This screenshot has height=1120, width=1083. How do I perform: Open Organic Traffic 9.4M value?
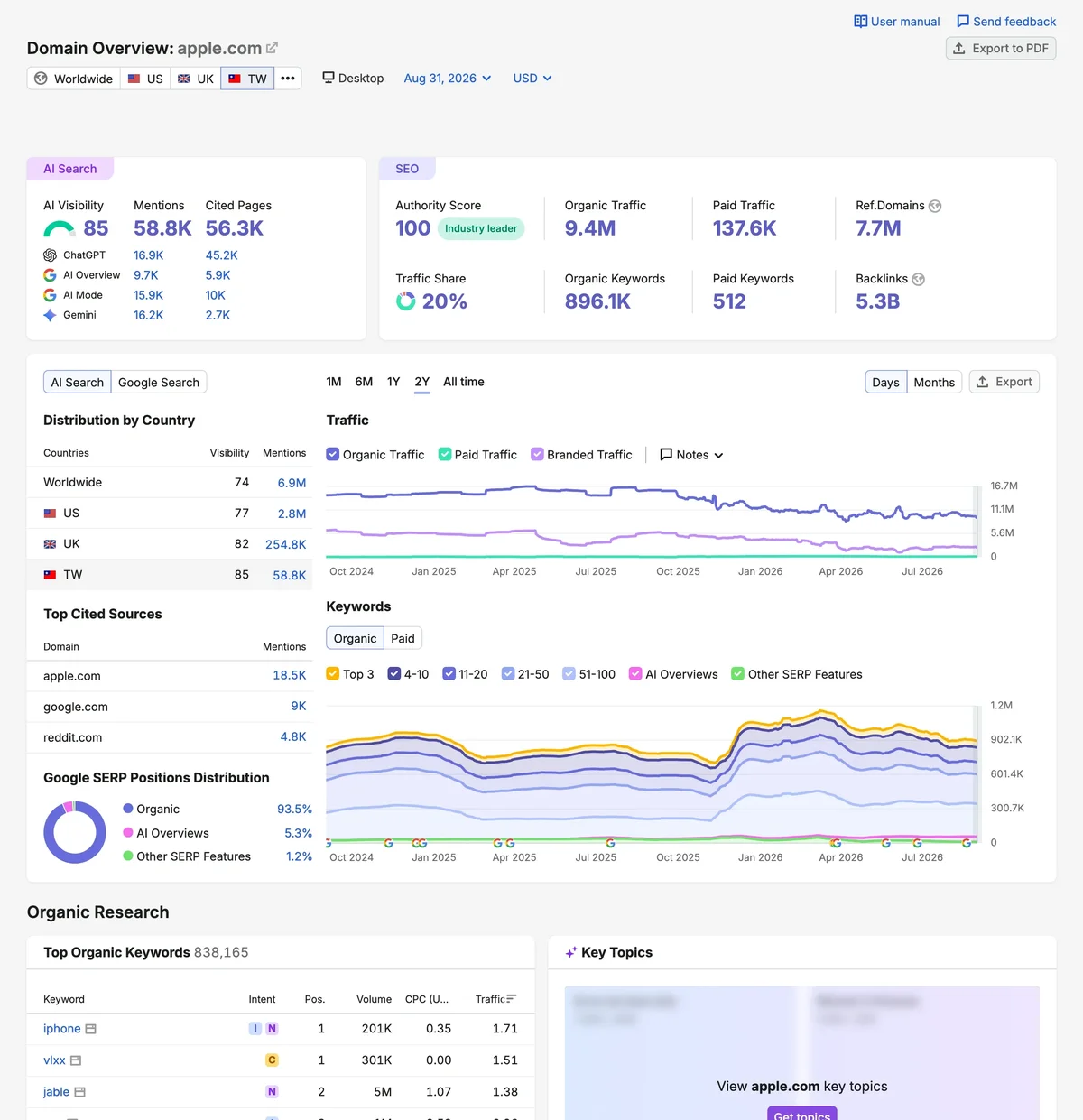pos(590,228)
